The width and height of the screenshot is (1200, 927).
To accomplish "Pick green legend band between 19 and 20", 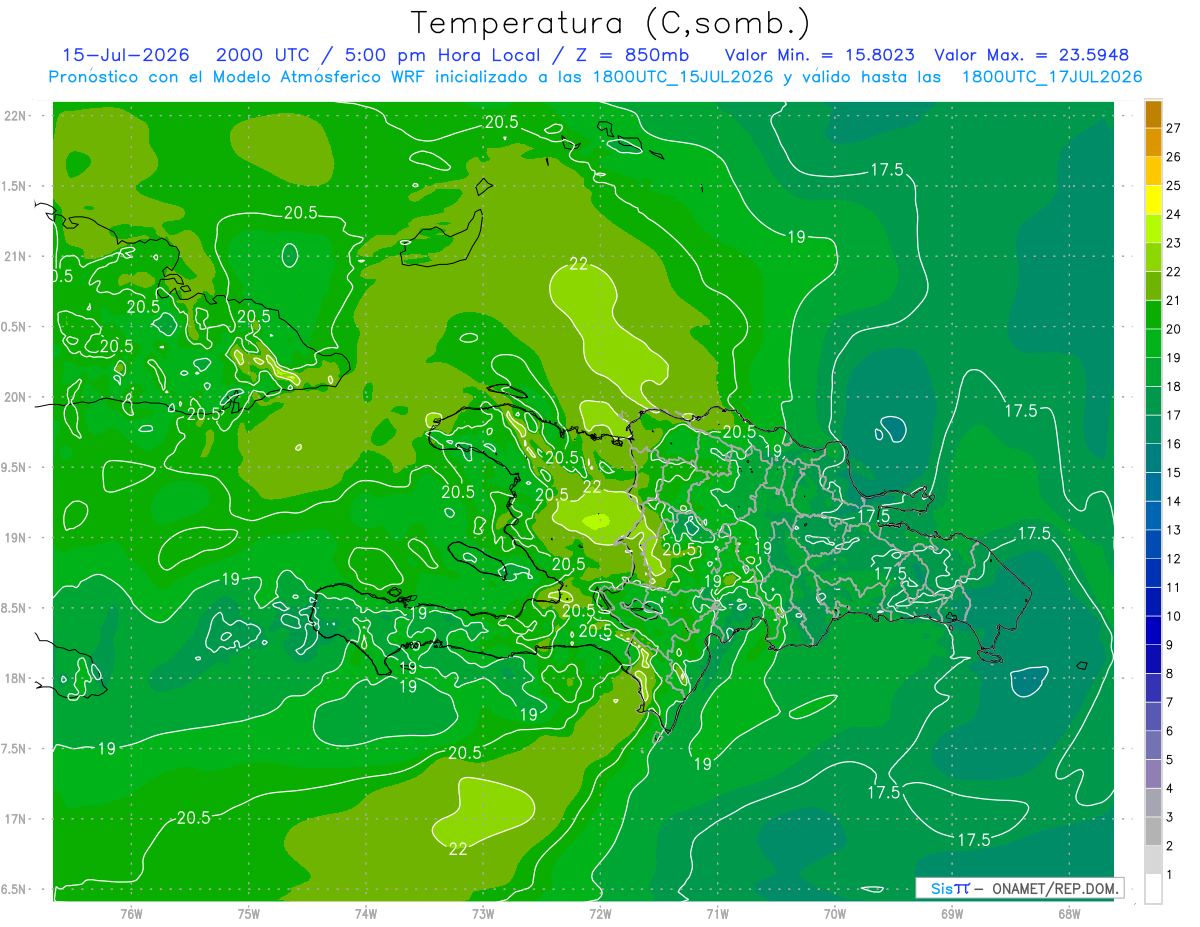I will coord(1153,343).
